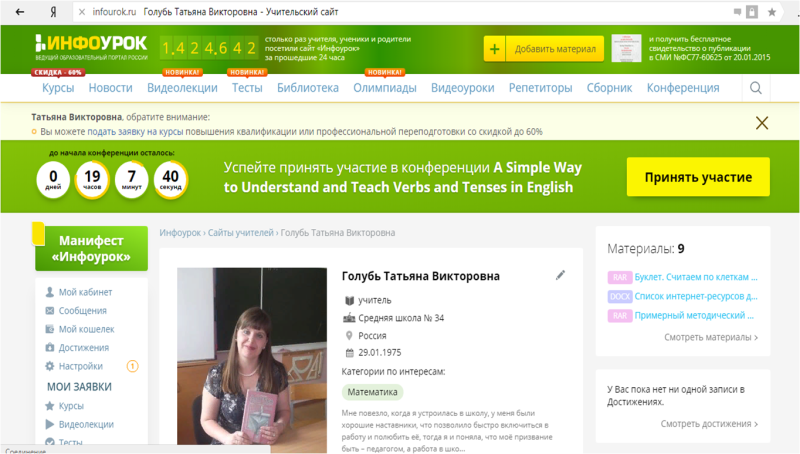This screenshot has width=800, height=454.
Task: Click the envelope icon beside Сообщения
Action: [x=50, y=311]
